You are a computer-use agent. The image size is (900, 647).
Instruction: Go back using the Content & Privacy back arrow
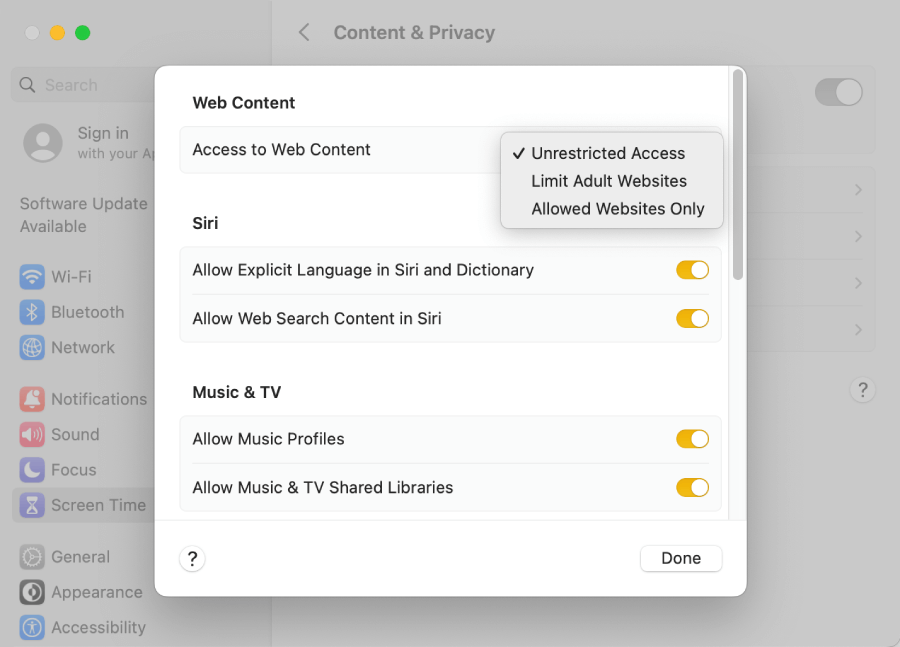[x=304, y=32]
